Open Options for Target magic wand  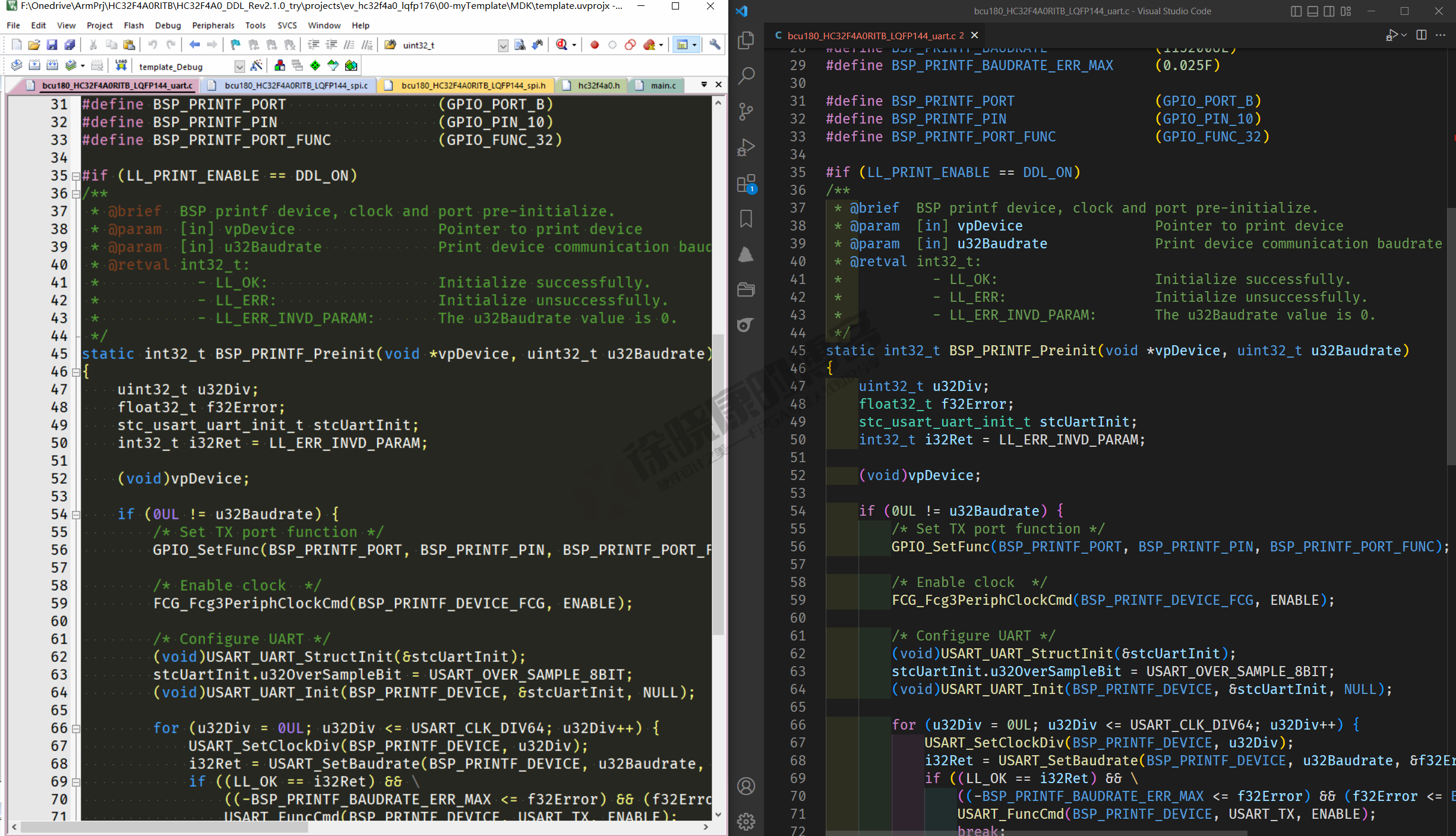coord(257,65)
